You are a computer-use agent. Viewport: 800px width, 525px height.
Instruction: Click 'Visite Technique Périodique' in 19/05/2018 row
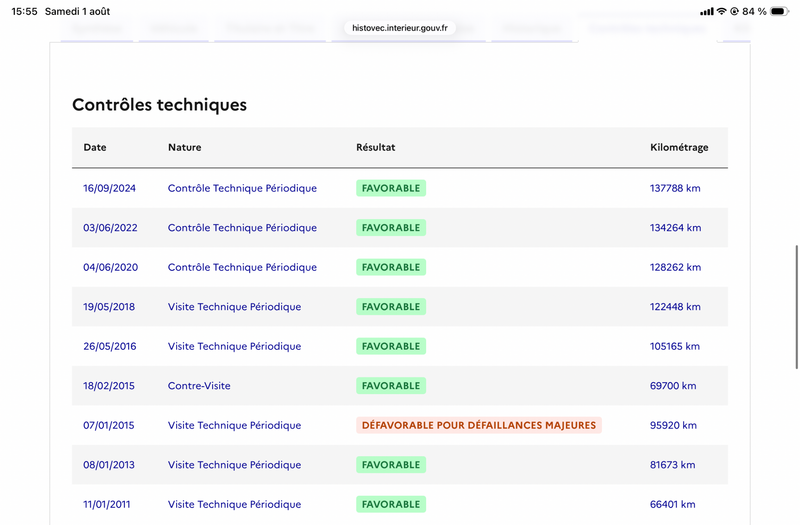coord(235,307)
